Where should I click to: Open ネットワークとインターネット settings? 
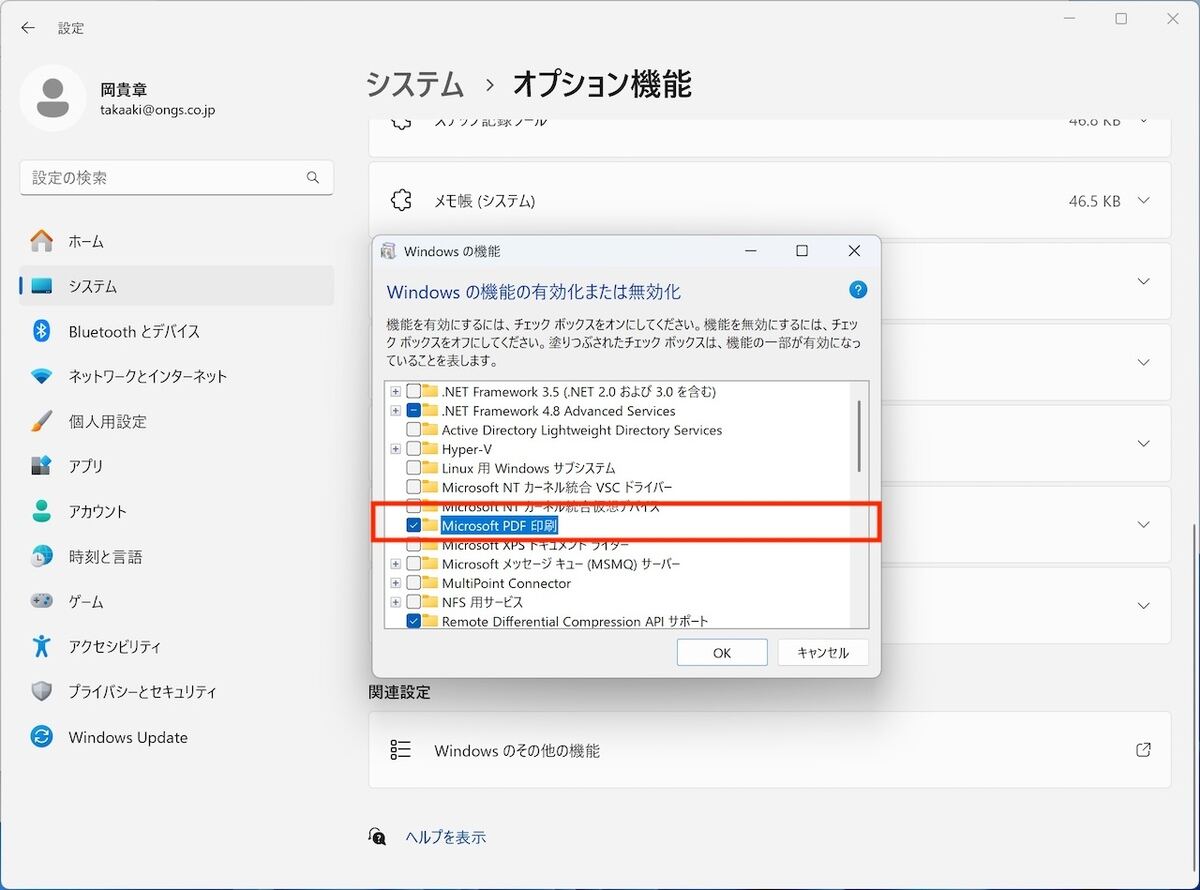[x=177, y=376]
